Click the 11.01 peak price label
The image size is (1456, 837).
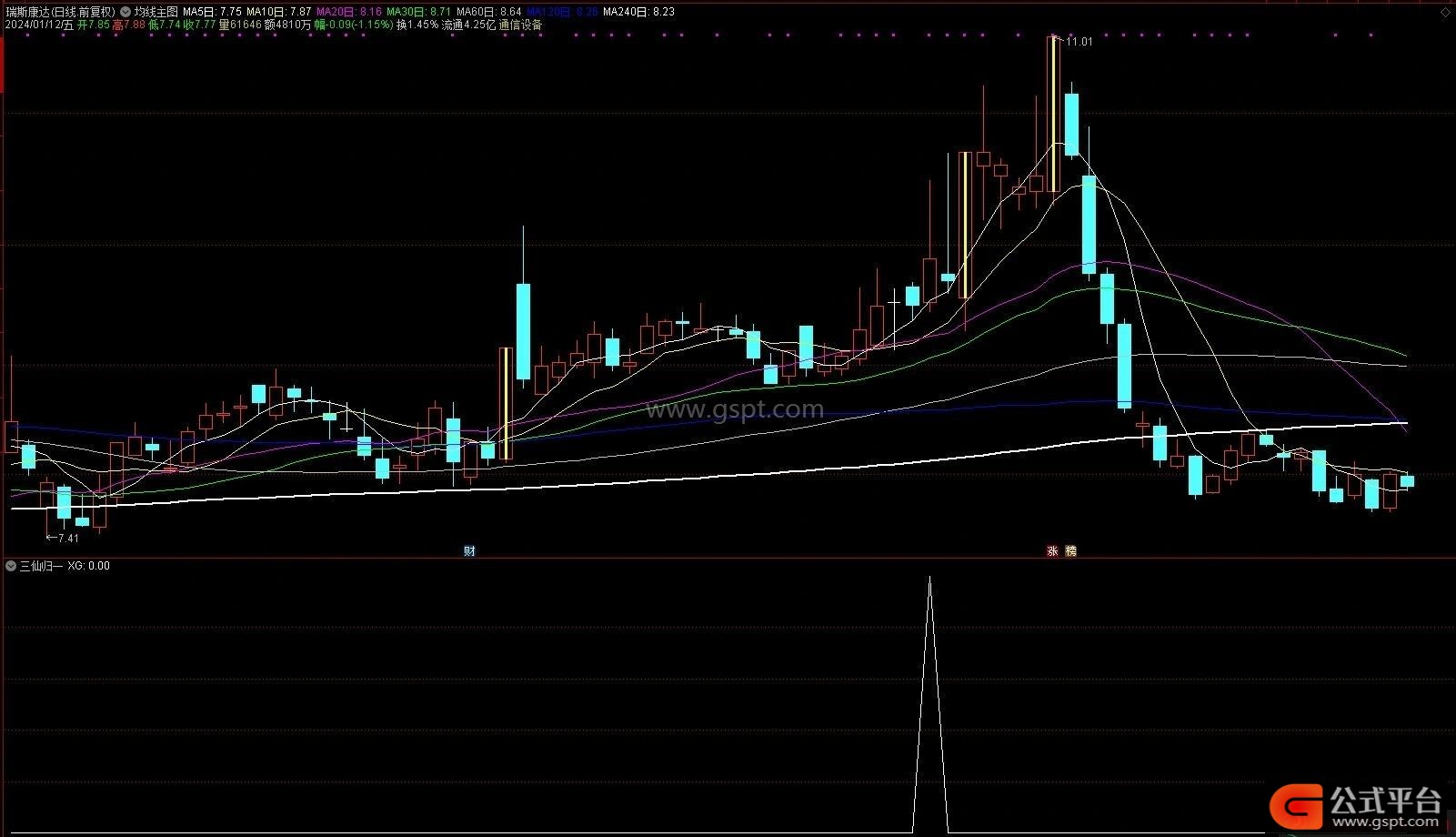(x=1079, y=42)
